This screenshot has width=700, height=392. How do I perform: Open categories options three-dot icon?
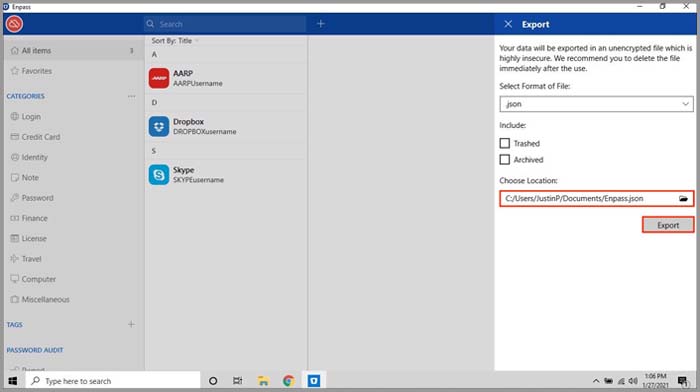coord(131,96)
